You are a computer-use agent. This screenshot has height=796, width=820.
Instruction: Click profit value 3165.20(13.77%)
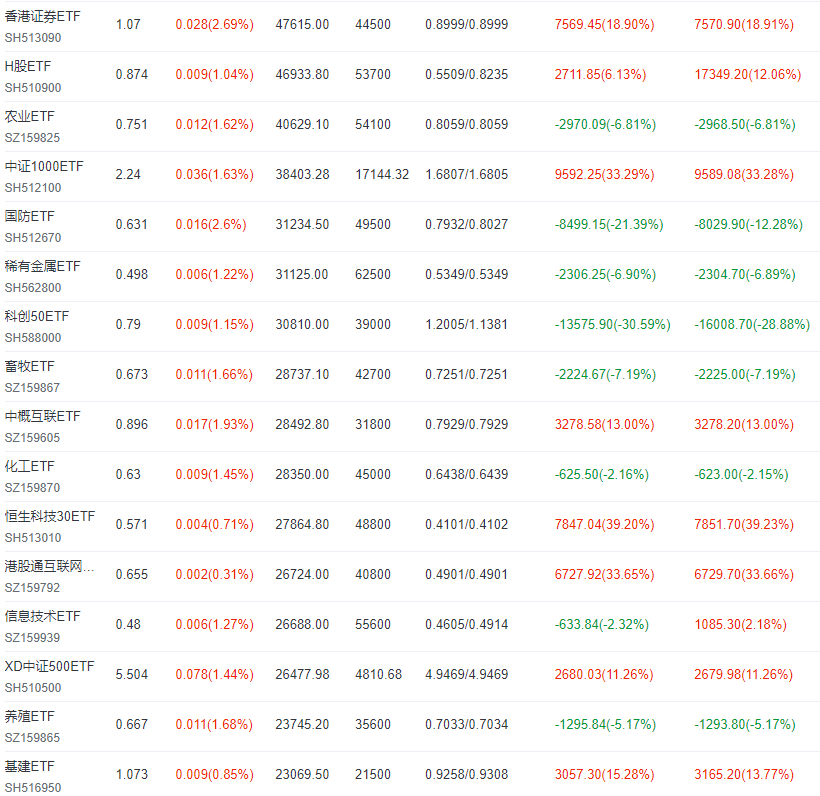click(744, 775)
